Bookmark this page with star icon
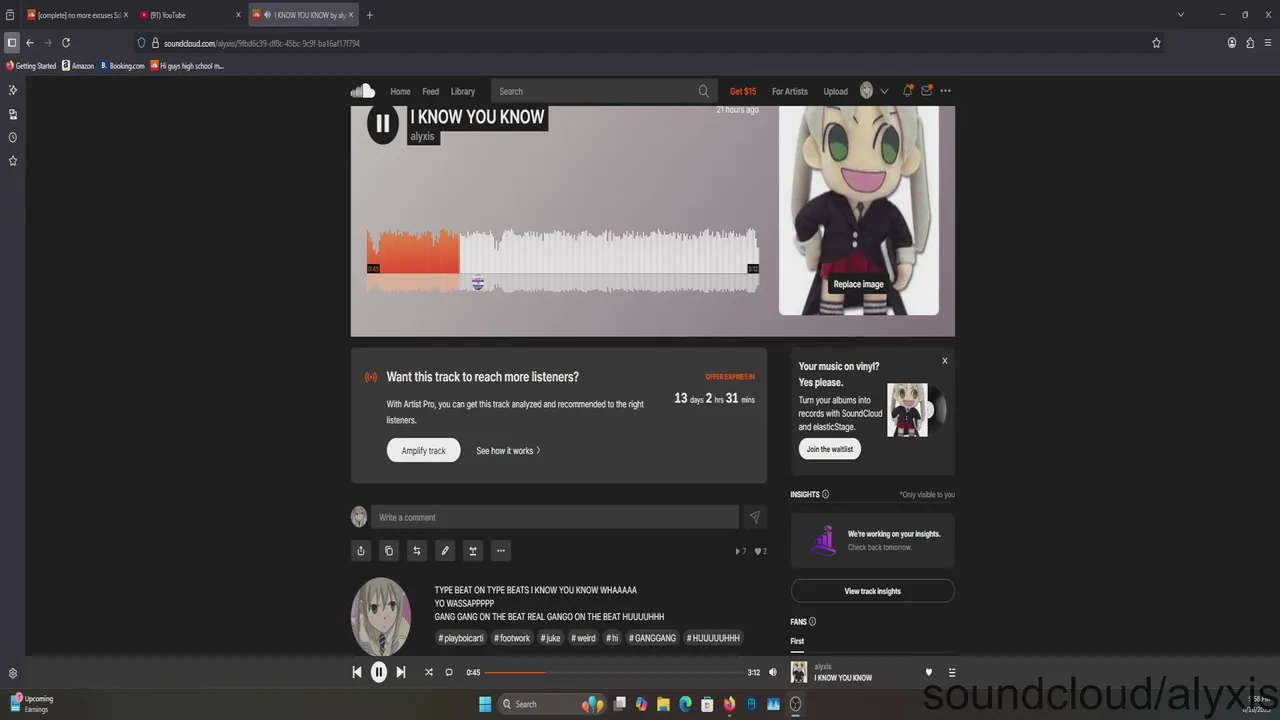The image size is (1280, 720). tap(1156, 43)
